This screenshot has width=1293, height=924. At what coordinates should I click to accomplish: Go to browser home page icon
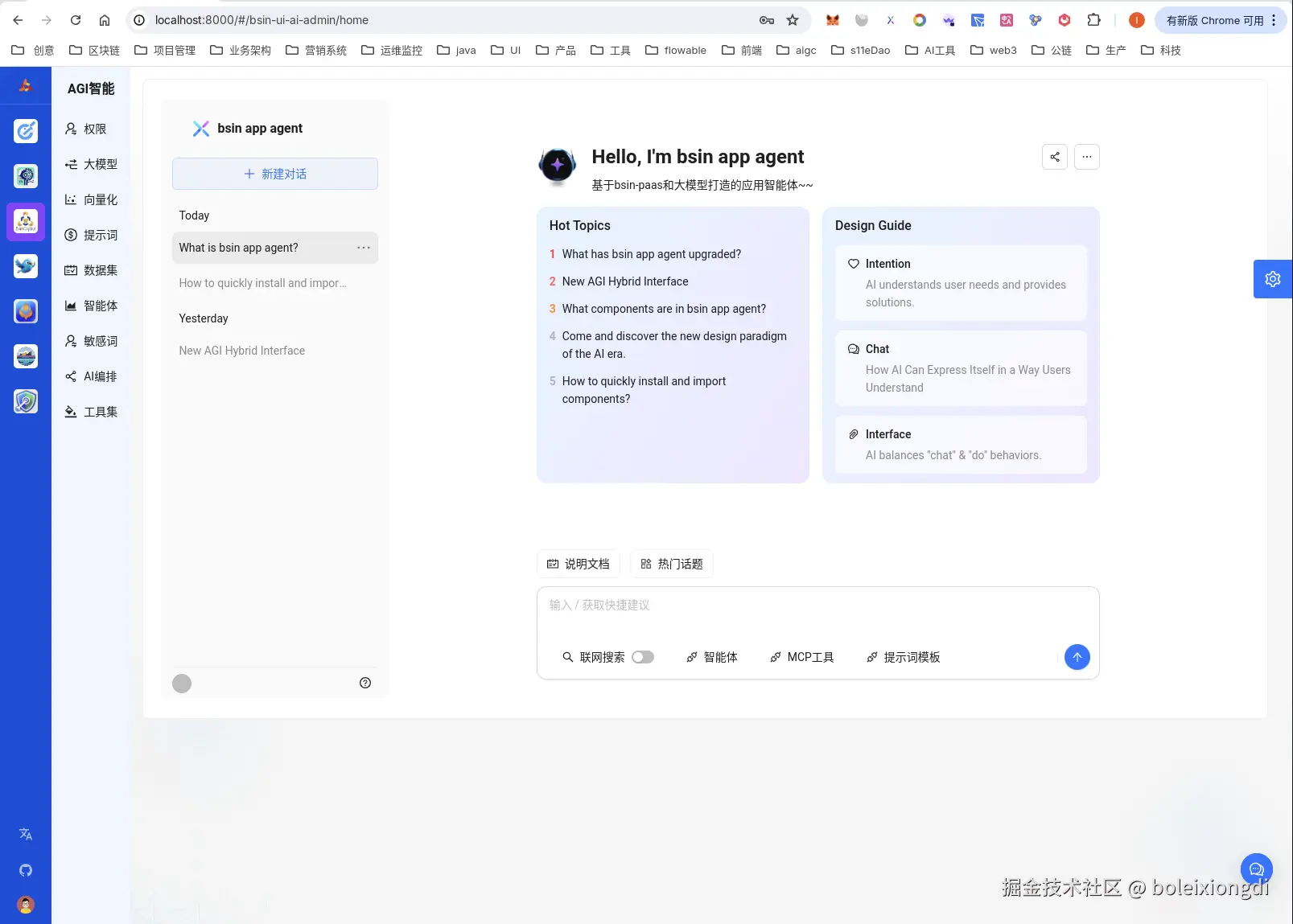[105, 20]
